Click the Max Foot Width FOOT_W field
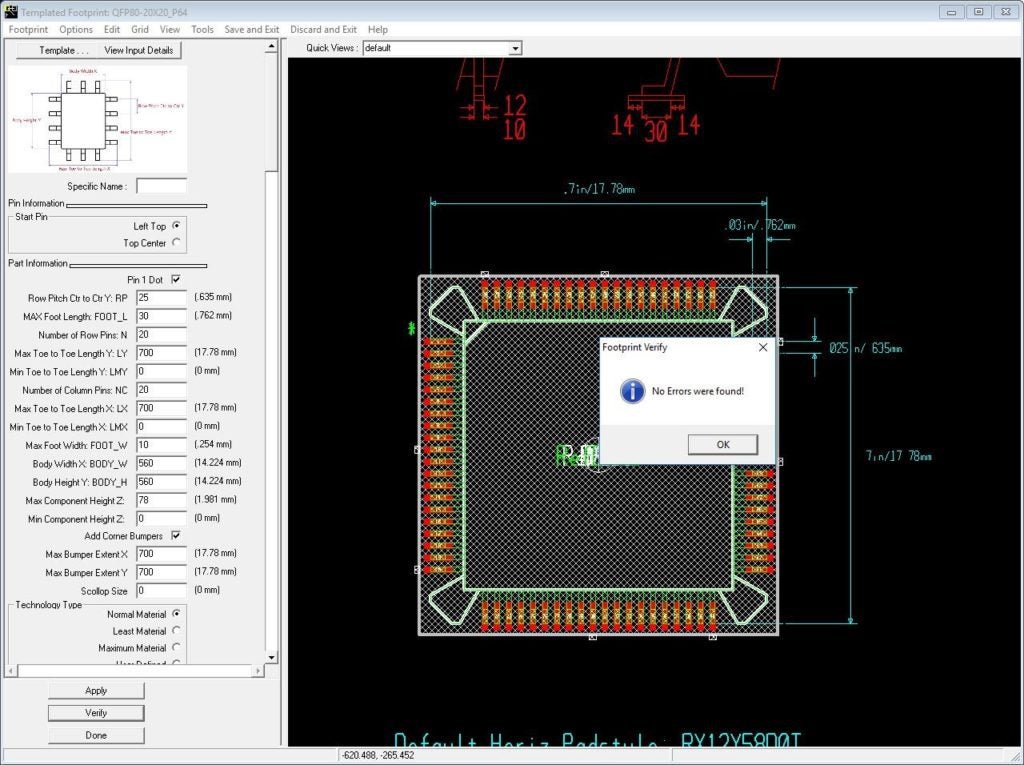The height and width of the screenshot is (765, 1024). tap(161, 445)
